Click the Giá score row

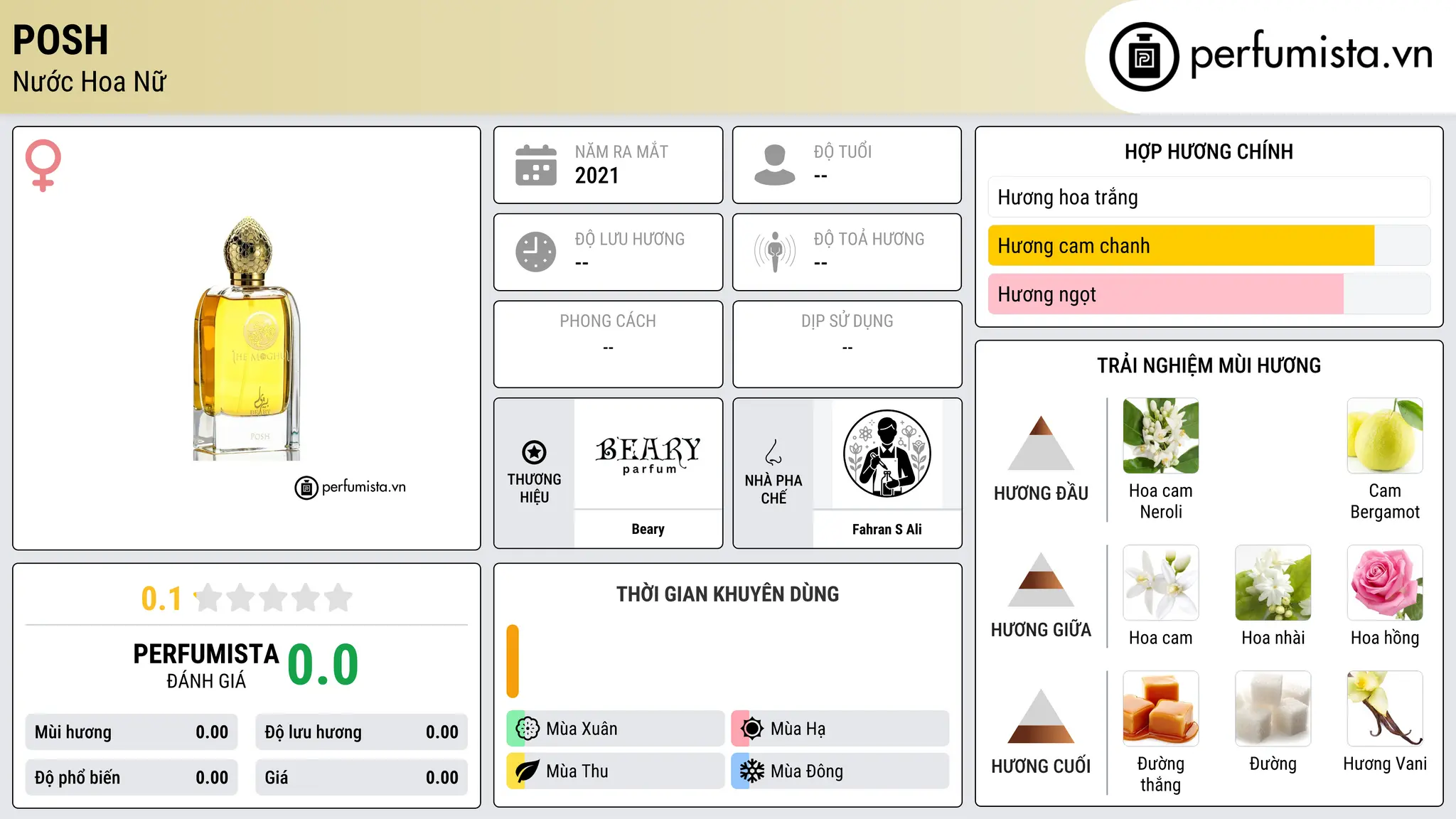[362, 778]
